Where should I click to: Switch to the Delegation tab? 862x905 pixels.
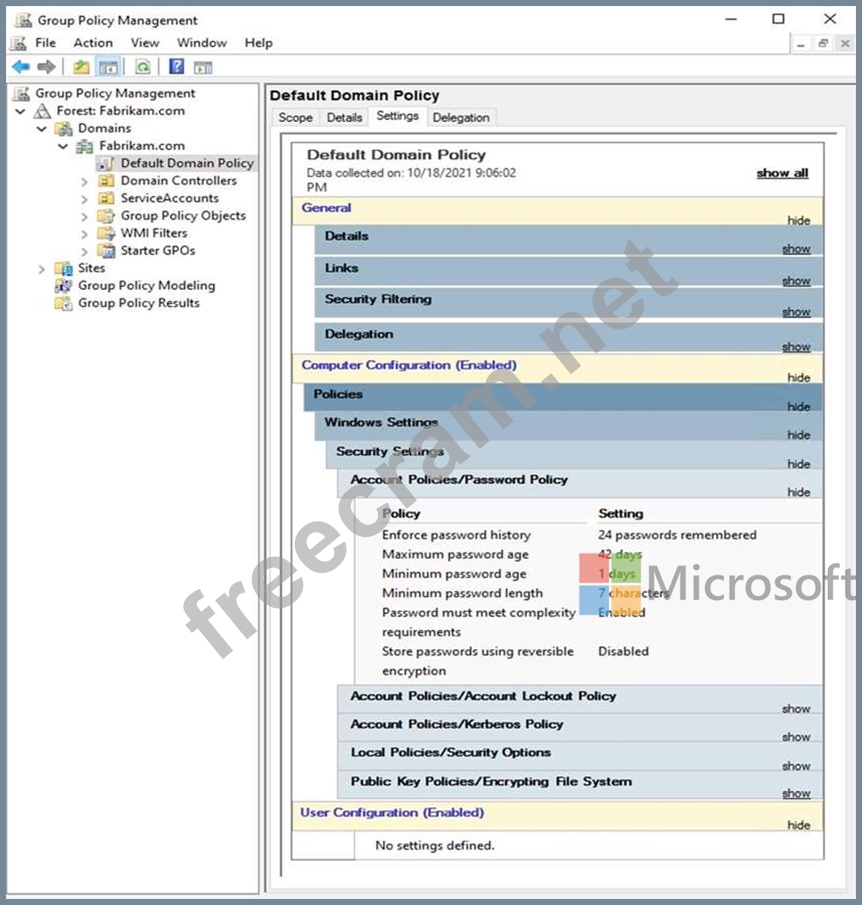pos(461,117)
